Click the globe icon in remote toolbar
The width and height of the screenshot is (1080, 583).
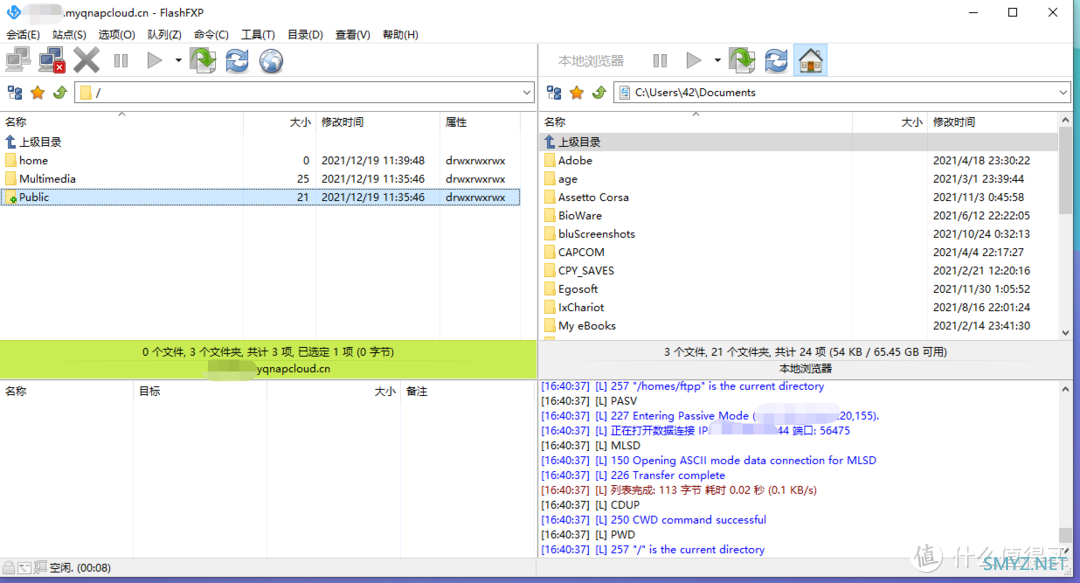coord(271,61)
